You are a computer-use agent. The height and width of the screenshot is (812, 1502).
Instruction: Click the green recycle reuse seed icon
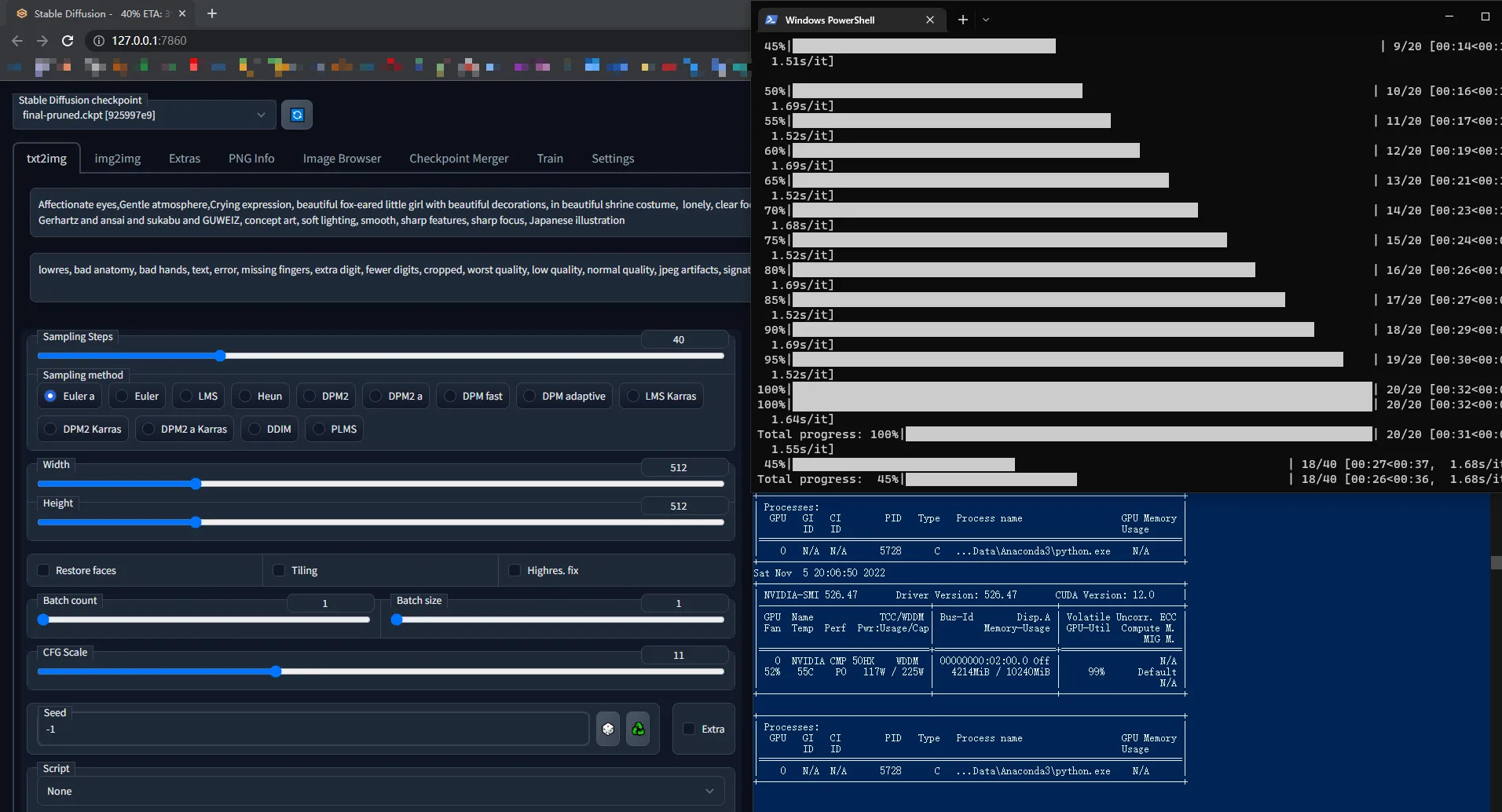[638, 730]
